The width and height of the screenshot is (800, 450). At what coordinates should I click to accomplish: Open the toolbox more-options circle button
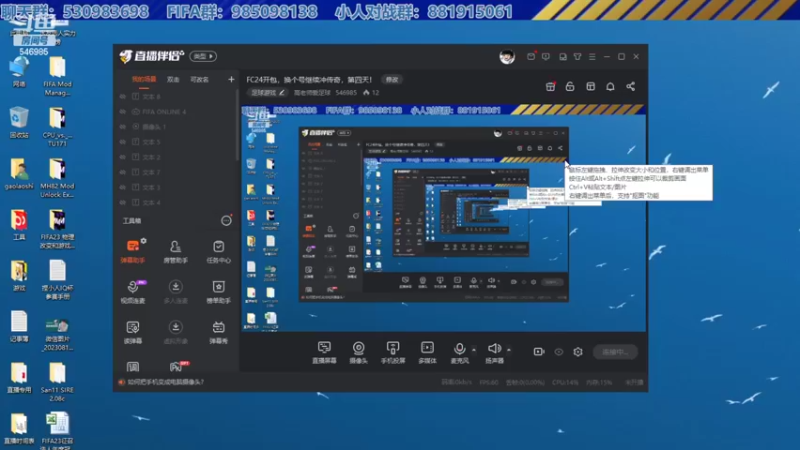point(226,220)
